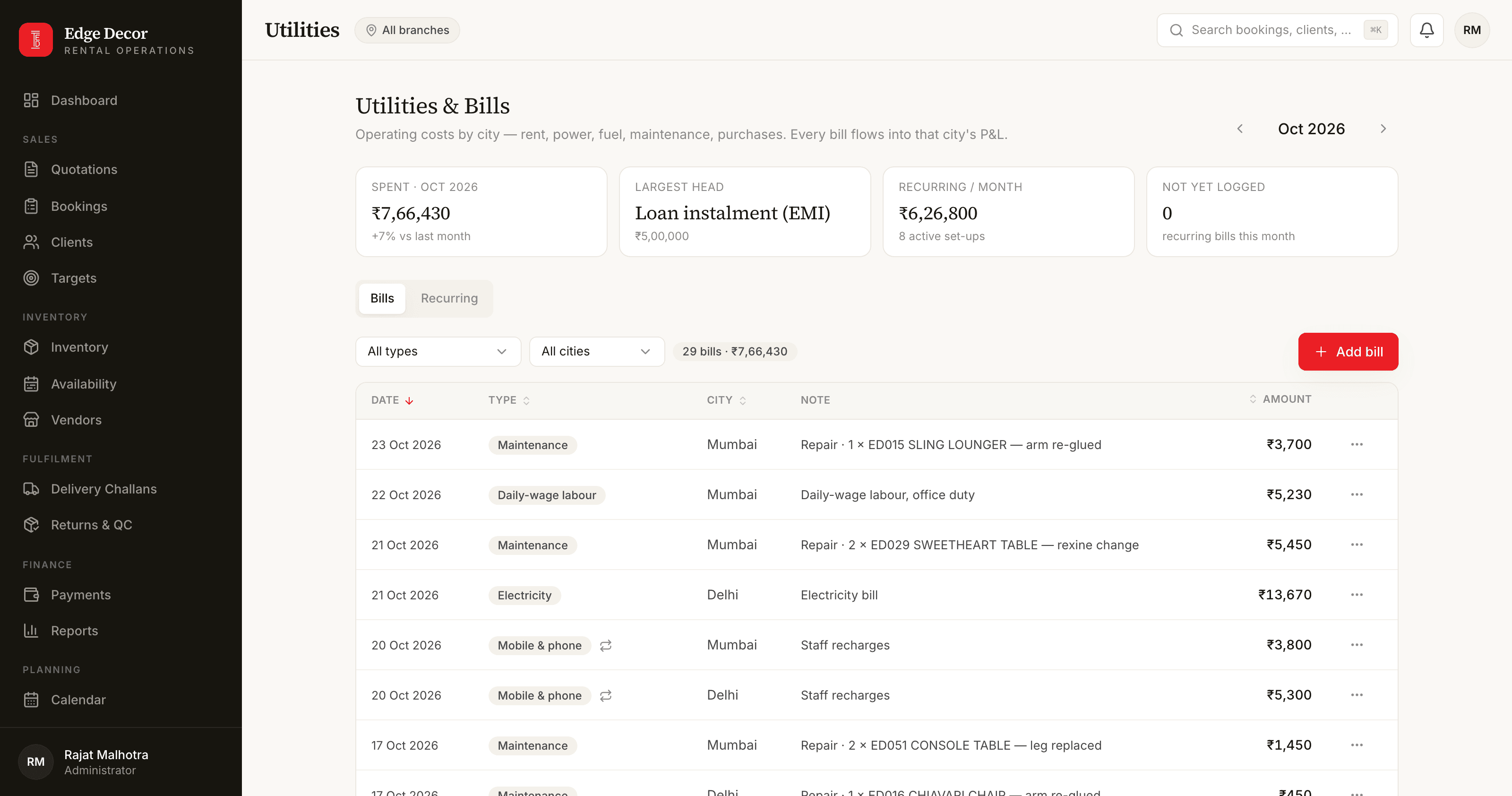
Task: Go to next month arrow
Action: point(1383,129)
